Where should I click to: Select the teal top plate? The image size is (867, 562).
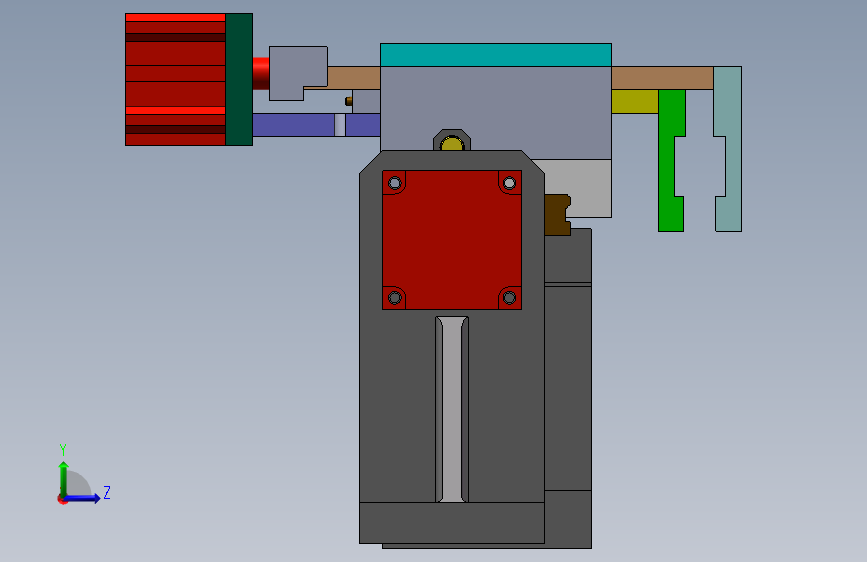495,55
